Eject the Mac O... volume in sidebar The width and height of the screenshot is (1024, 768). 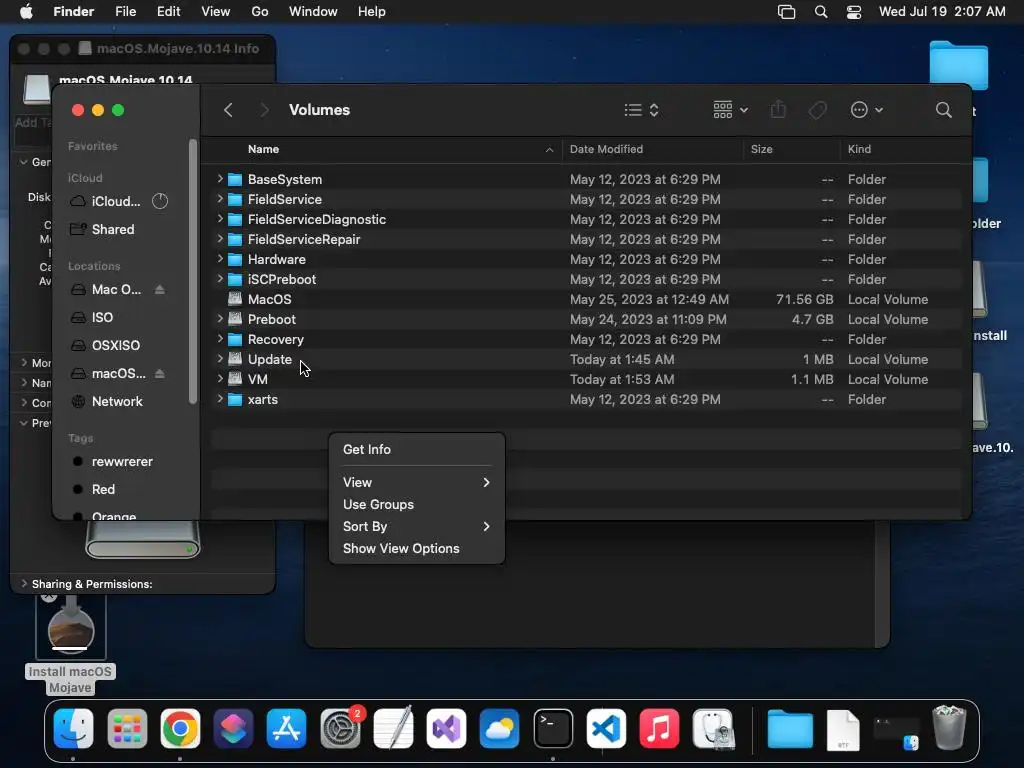160,289
